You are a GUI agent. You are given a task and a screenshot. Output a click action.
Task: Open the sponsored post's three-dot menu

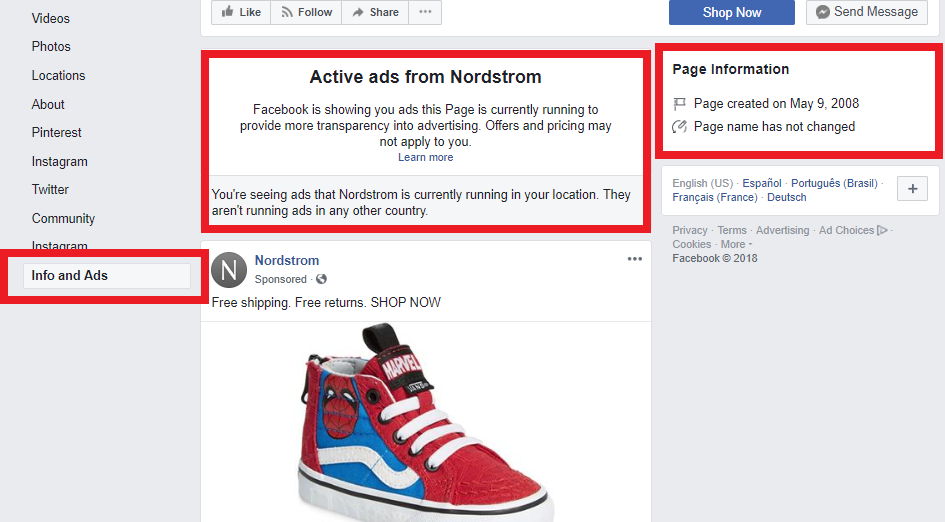coord(635,259)
